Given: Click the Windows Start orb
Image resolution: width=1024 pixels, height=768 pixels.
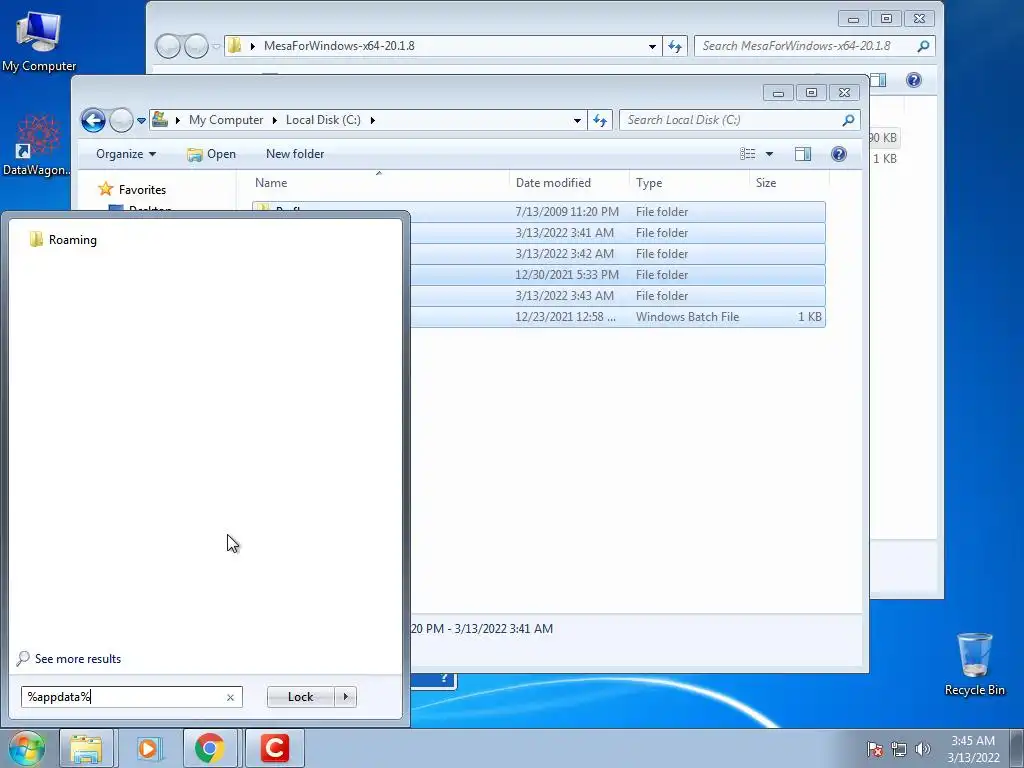Looking at the screenshot, I should pos(26,748).
